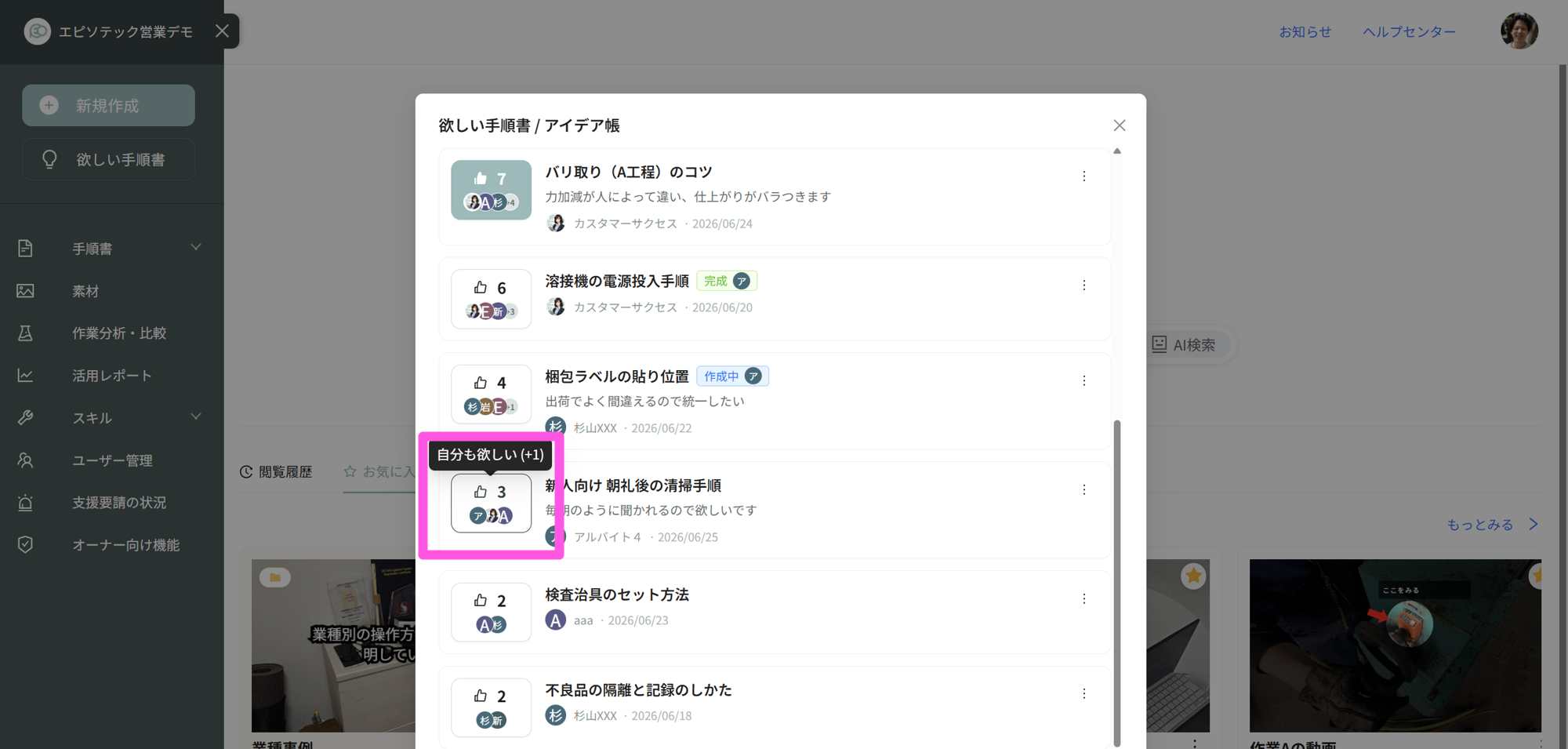Viewport: 1568px width, 749px height.
Task: Switch to the 閲覧履歴 tab
Action: pyautogui.click(x=276, y=471)
